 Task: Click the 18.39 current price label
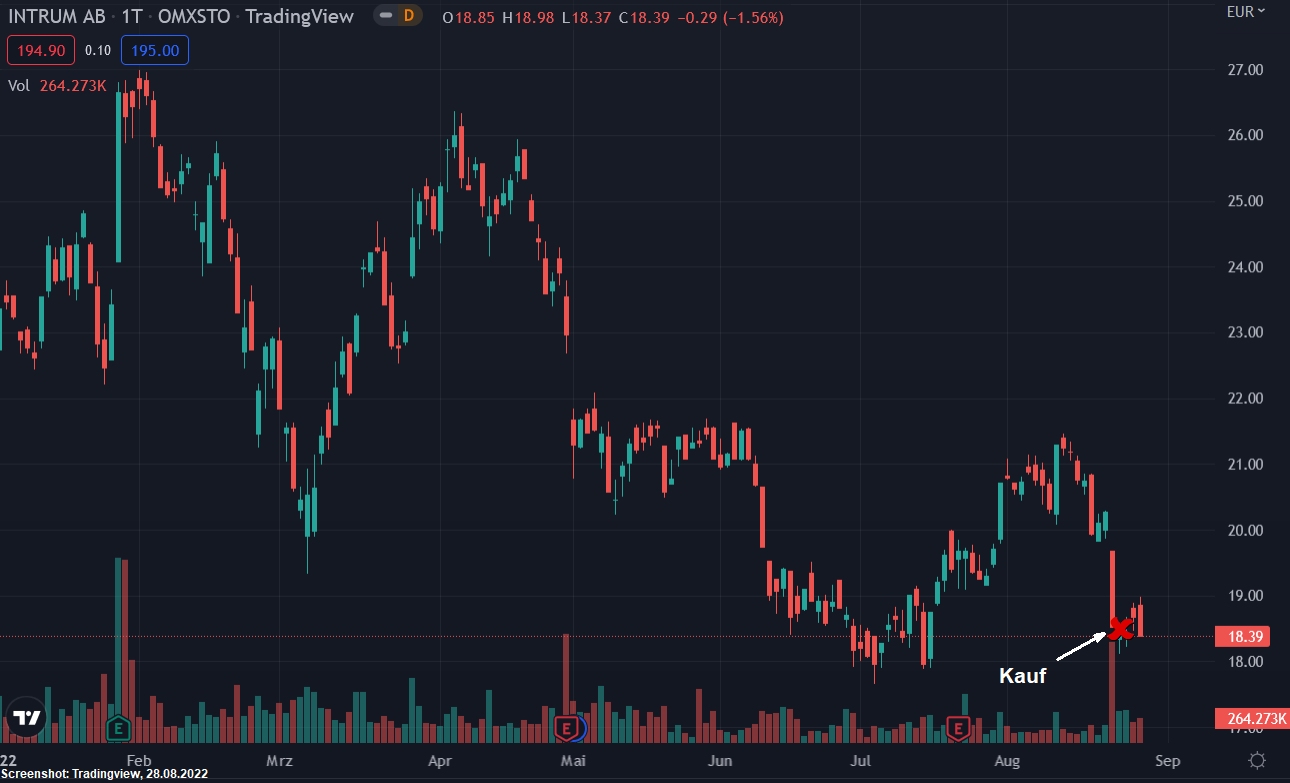(1241, 636)
